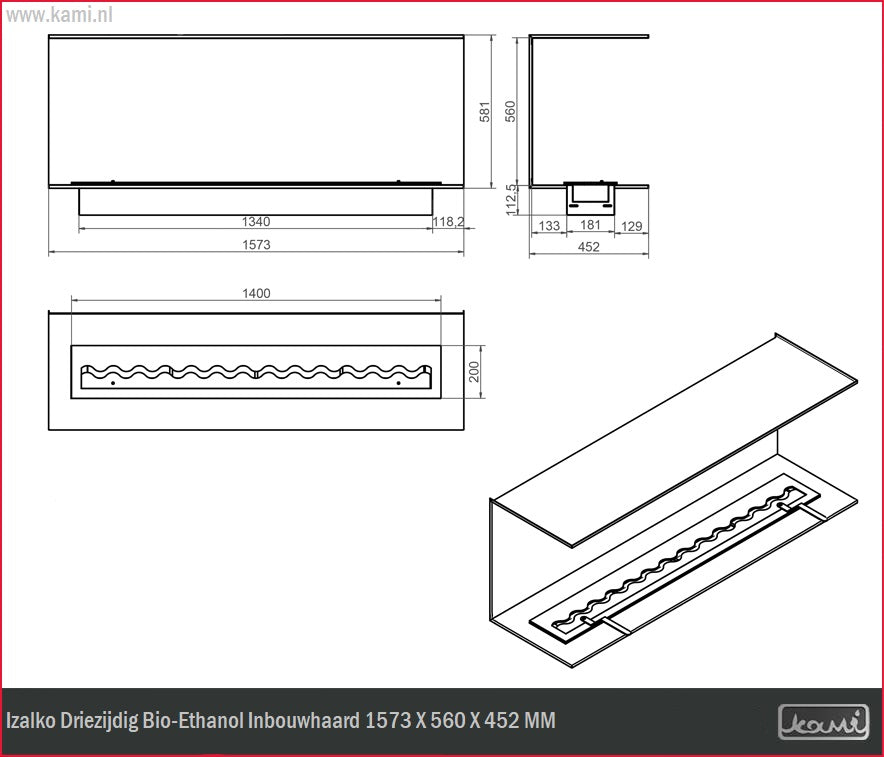Click the 129 dimension in side view
The height and width of the screenshot is (757, 884).
click(630, 227)
